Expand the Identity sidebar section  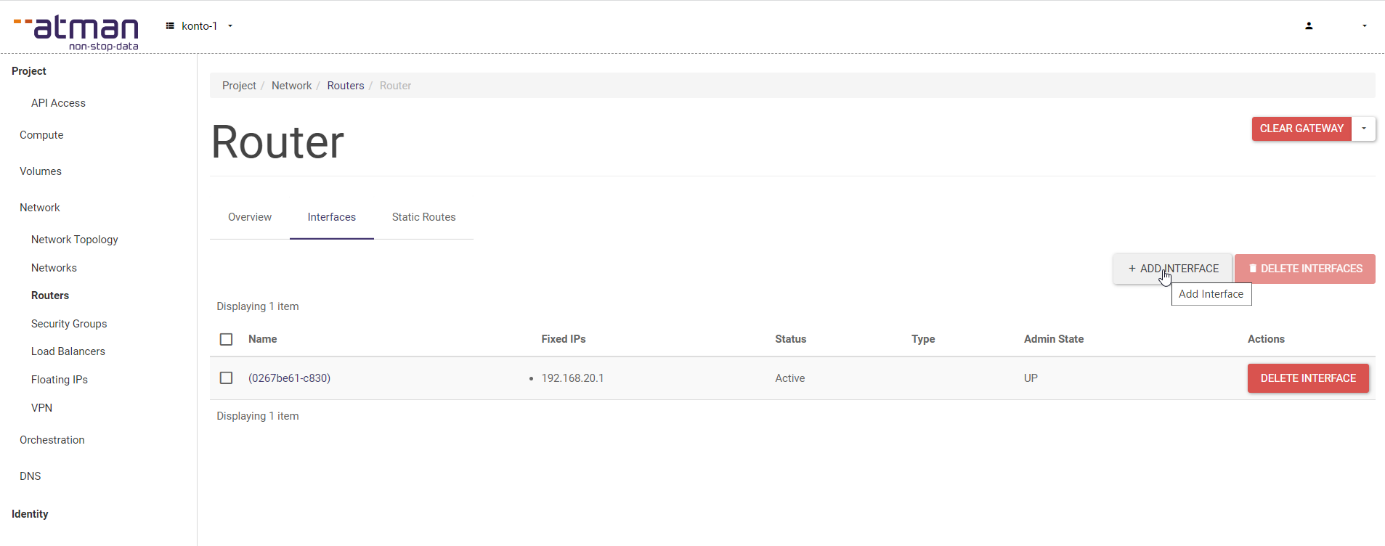(30, 514)
